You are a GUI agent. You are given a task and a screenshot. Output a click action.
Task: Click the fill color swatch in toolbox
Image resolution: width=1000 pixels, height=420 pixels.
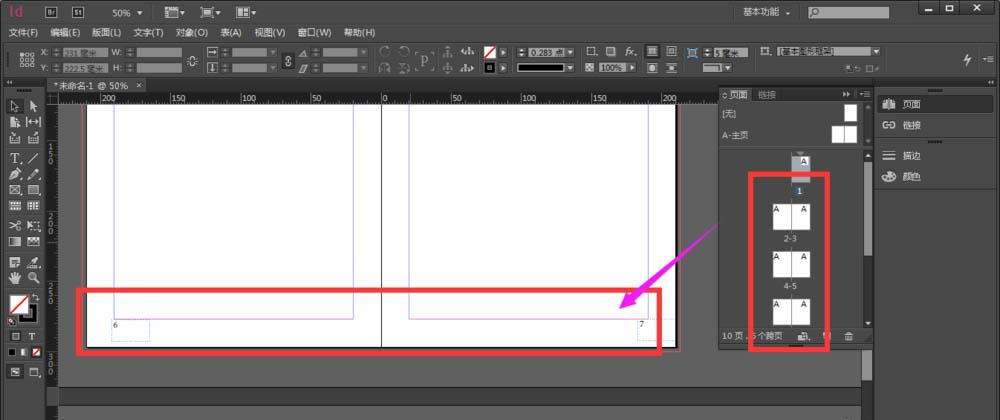17,303
